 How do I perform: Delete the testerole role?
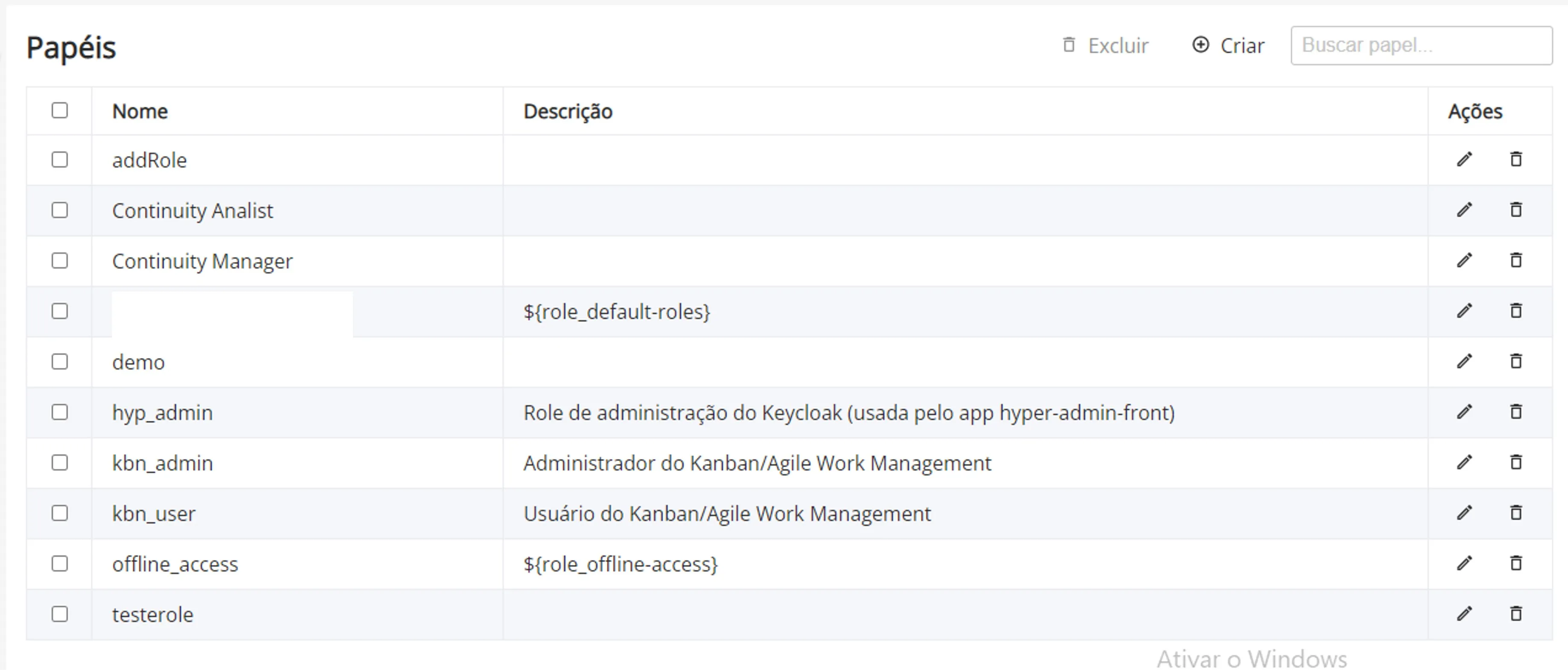click(x=1516, y=614)
